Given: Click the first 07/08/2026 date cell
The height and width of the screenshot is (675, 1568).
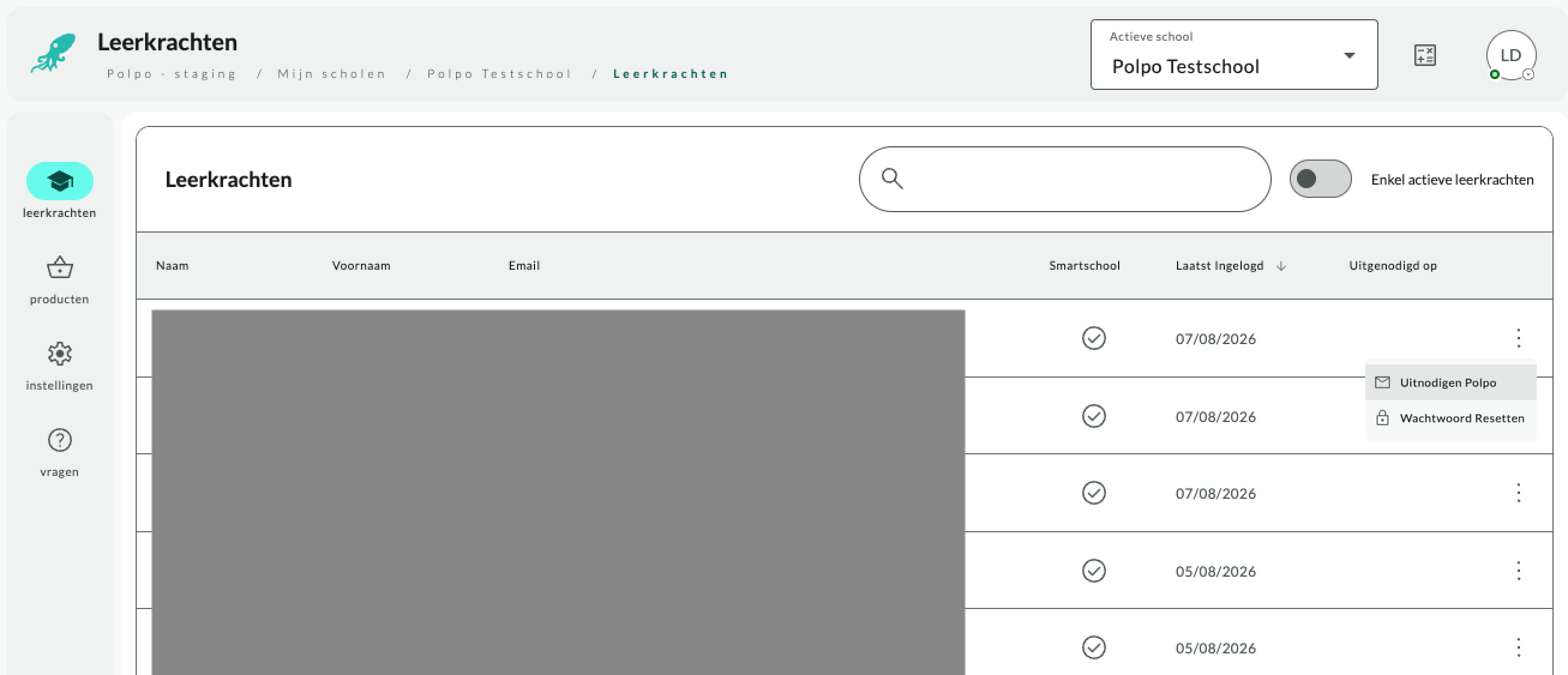Looking at the screenshot, I should (1215, 339).
